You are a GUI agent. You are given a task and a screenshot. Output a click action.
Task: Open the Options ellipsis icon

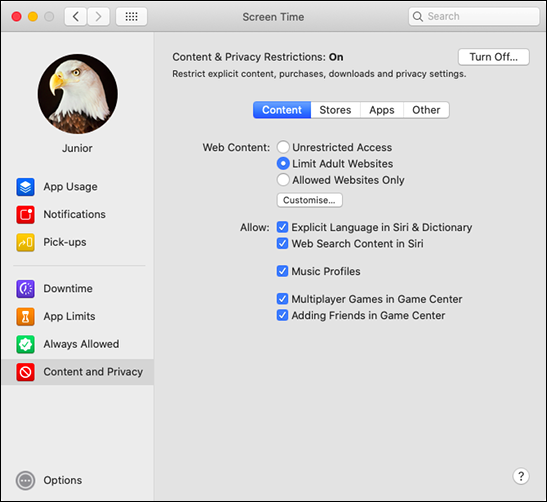25,481
